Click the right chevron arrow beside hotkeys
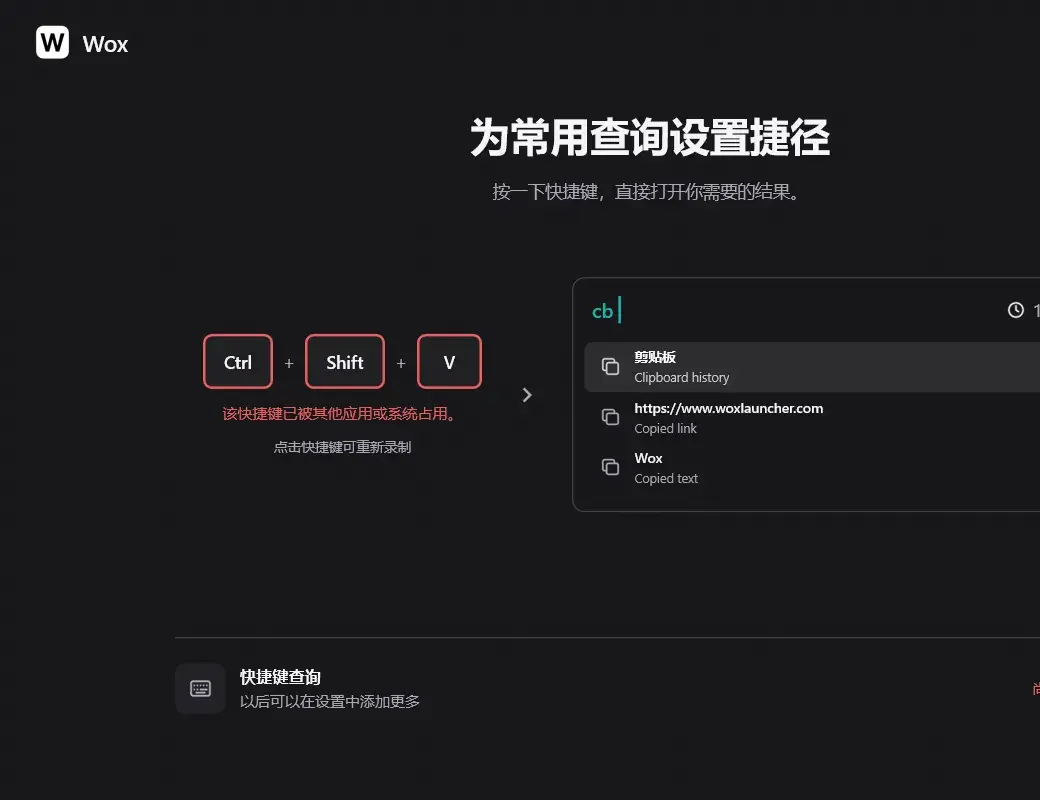This screenshot has width=1040, height=800. 527,395
